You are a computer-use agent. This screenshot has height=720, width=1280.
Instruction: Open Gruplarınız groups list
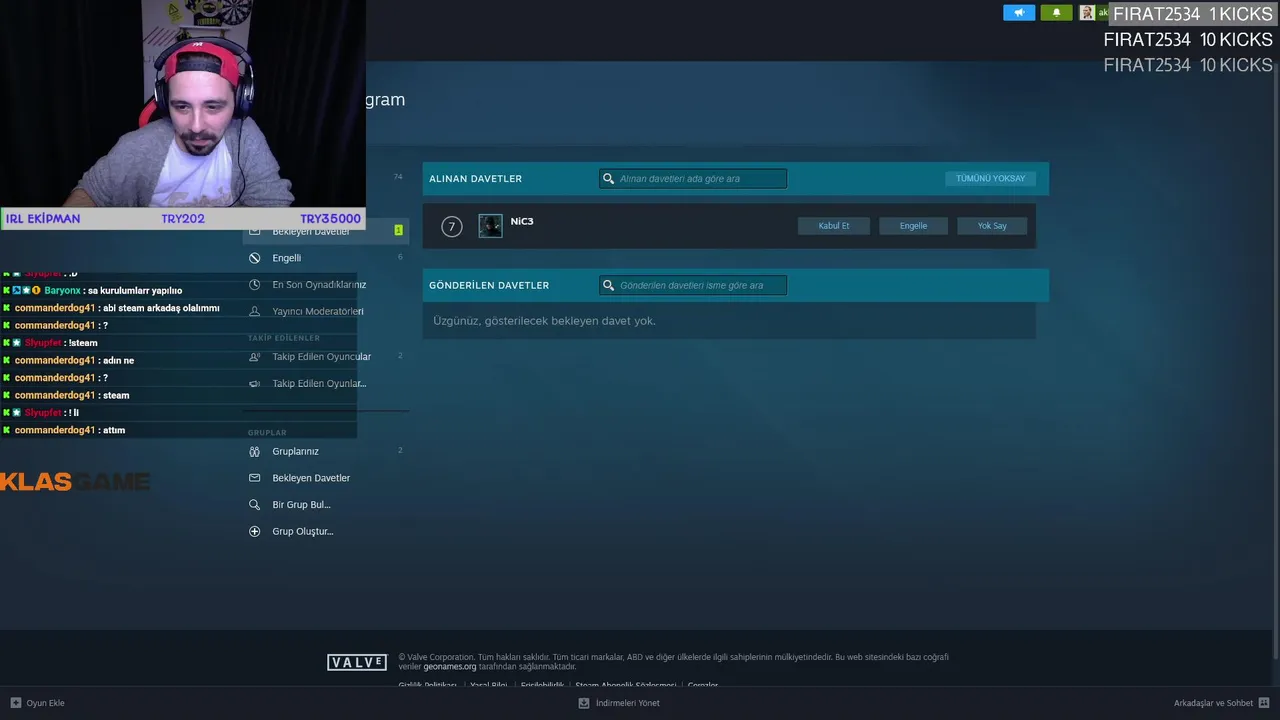tap(295, 452)
